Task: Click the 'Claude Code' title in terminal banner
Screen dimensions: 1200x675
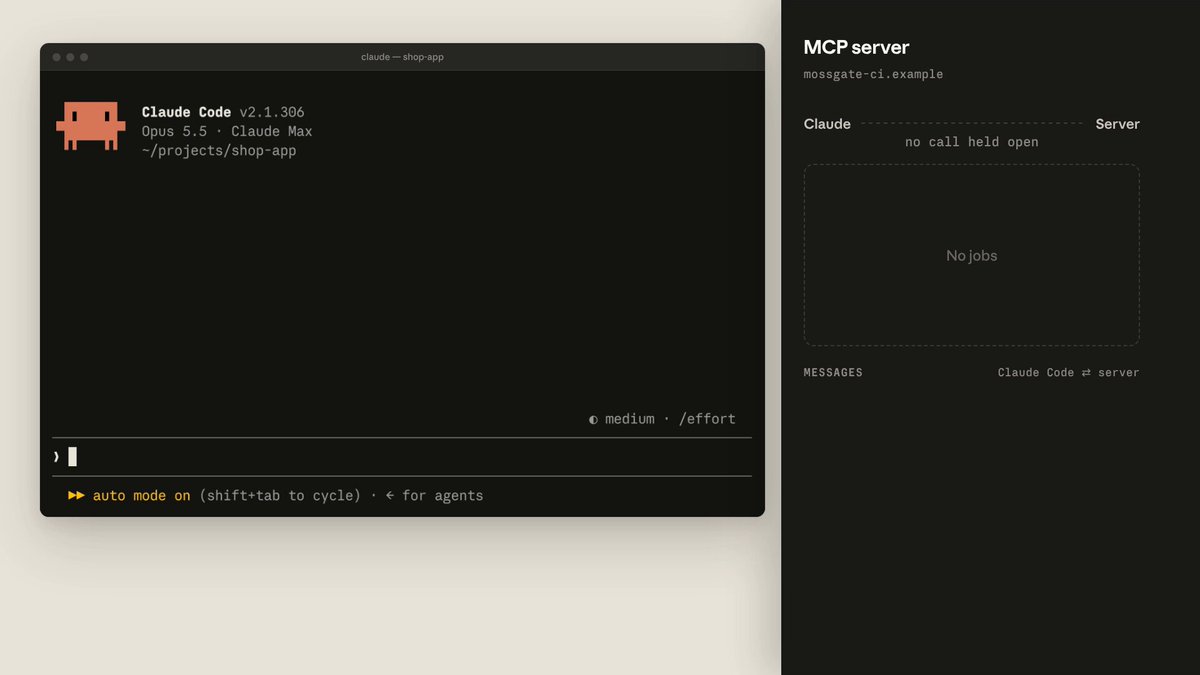Action: tap(186, 112)
